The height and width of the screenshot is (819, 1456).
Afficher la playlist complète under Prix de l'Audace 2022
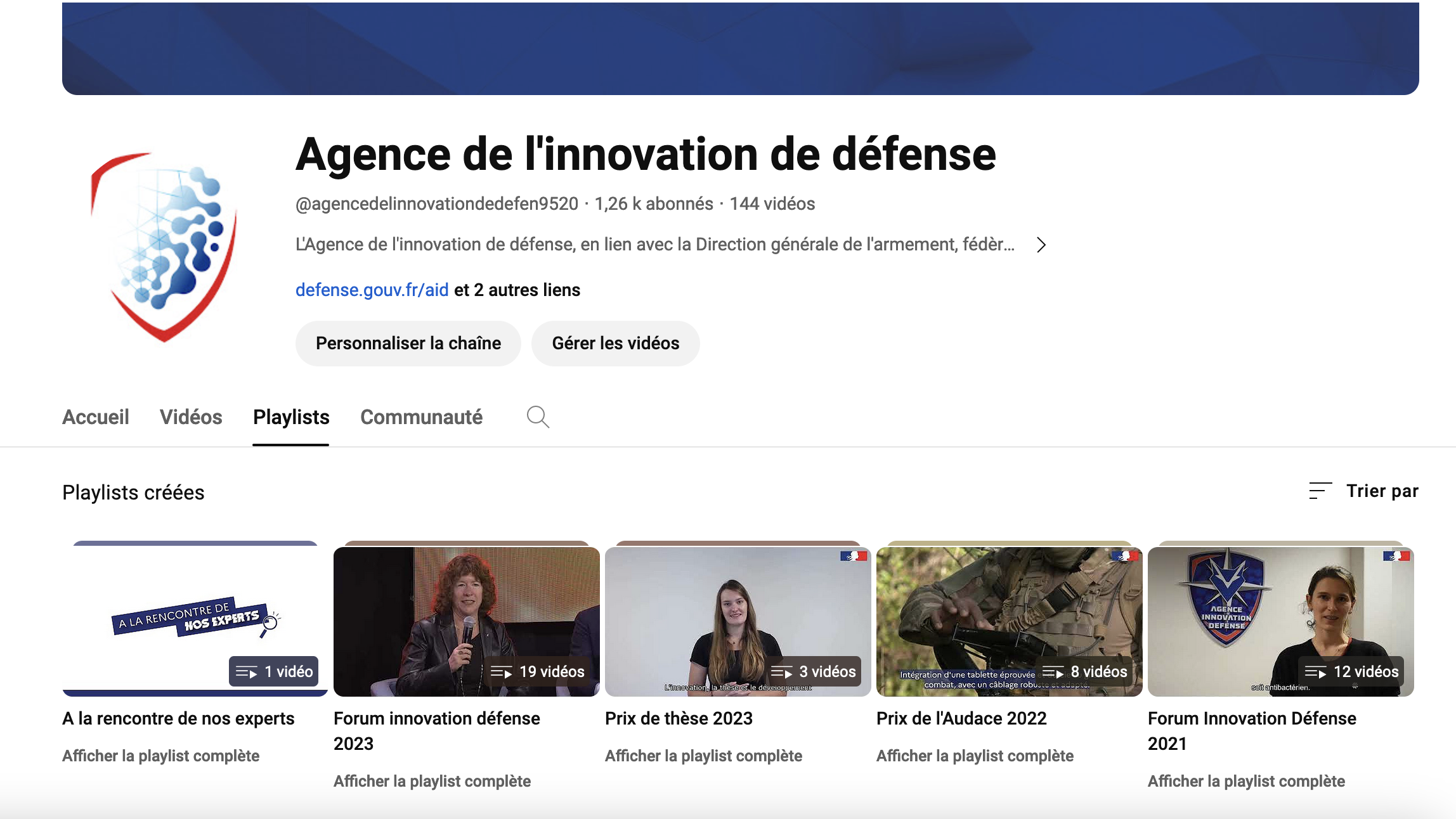[975, 756]
